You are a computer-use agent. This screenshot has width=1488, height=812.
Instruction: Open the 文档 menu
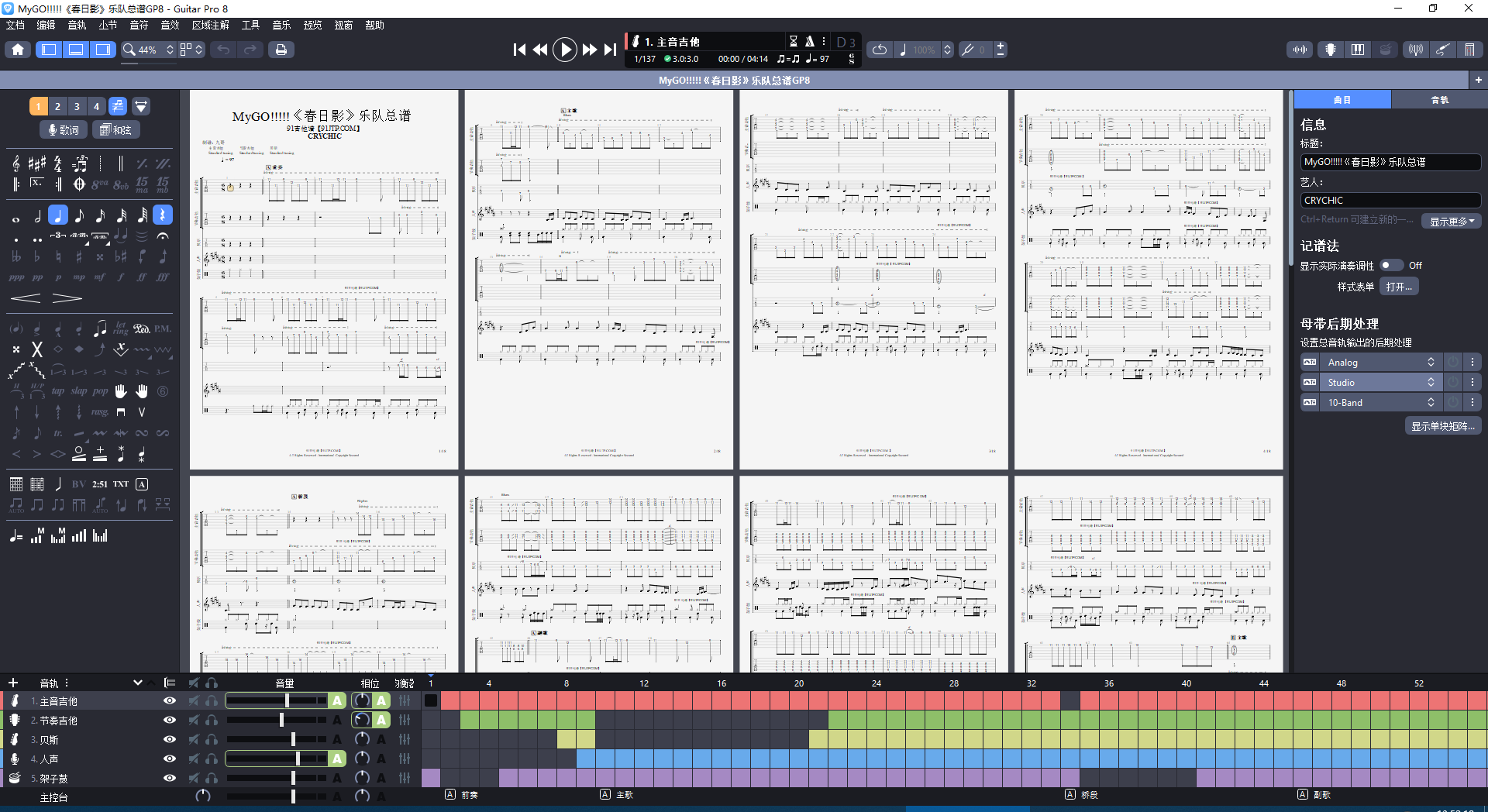pos(15,25)
